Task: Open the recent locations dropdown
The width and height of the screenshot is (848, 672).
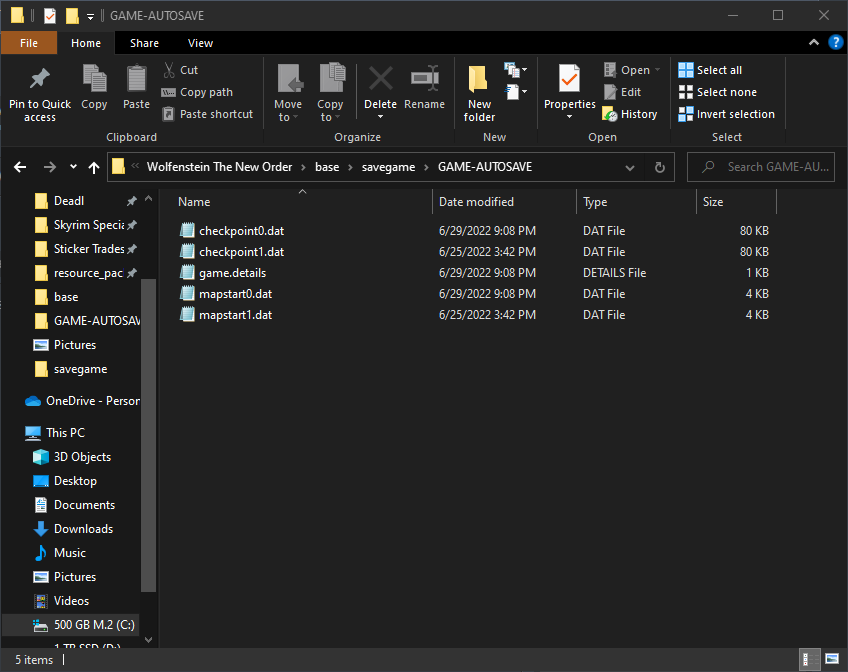Action: coord(74,167)
